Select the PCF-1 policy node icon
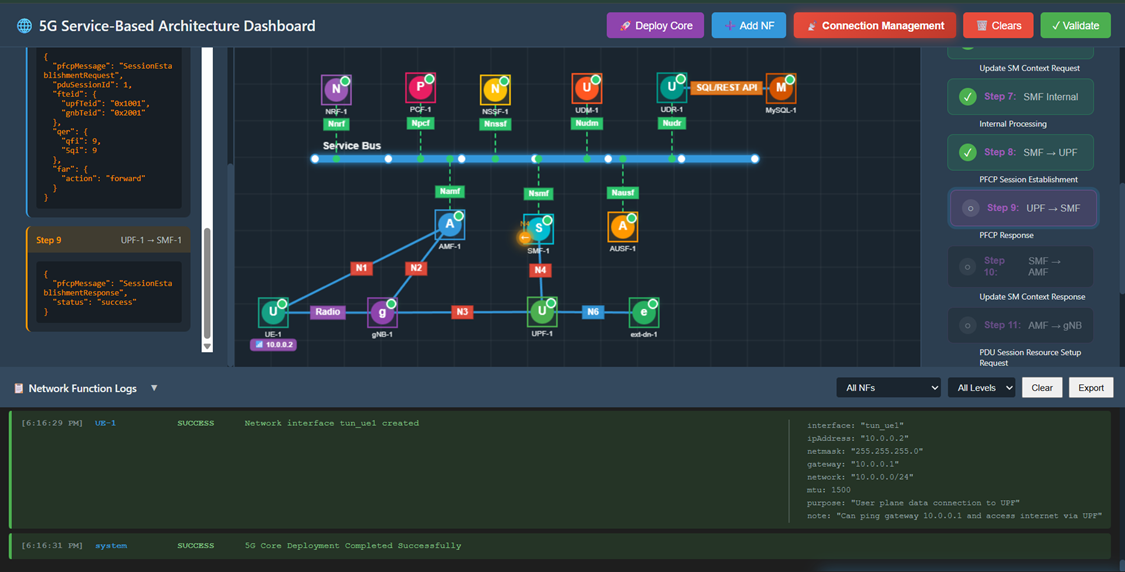 420,88
